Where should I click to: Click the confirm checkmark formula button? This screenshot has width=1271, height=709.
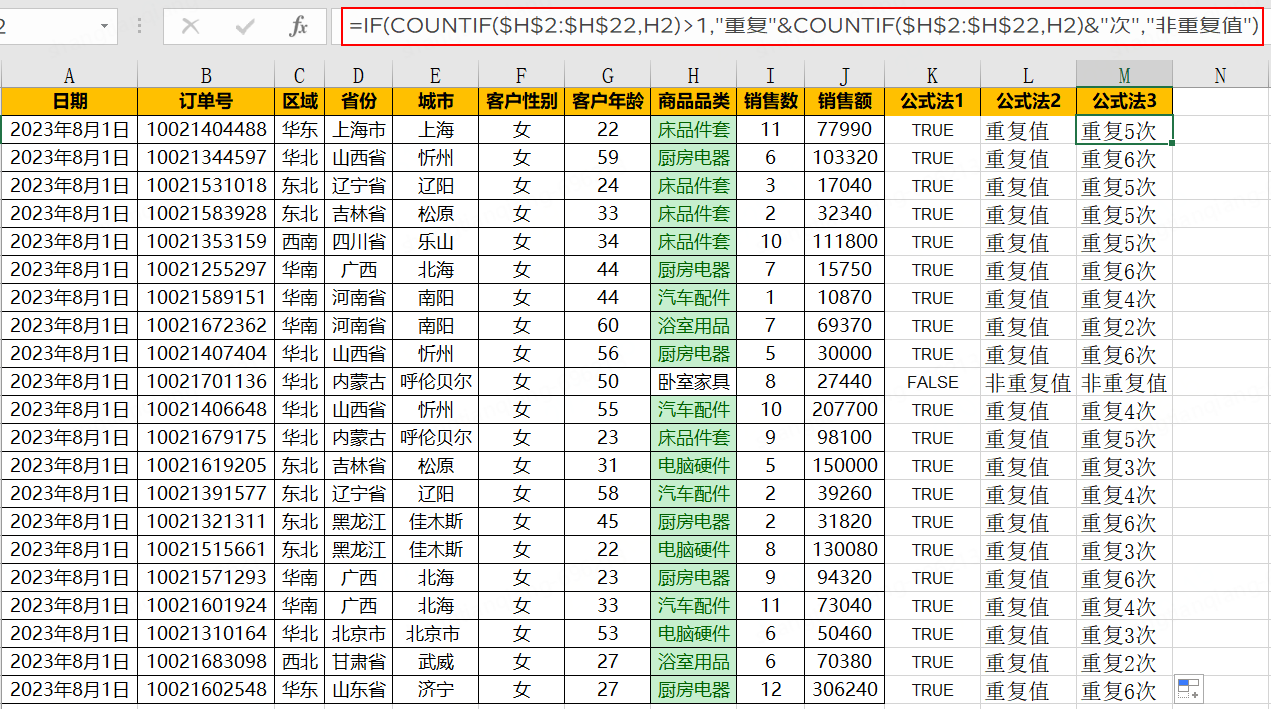[x=245, y=27]
